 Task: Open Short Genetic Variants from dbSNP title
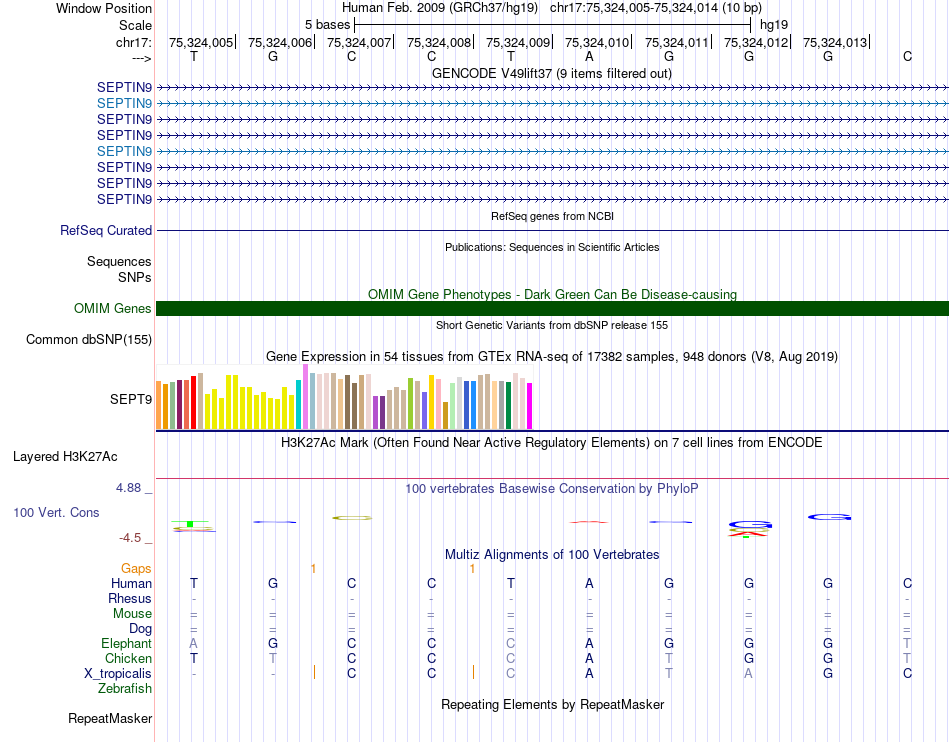coord(552,325)
